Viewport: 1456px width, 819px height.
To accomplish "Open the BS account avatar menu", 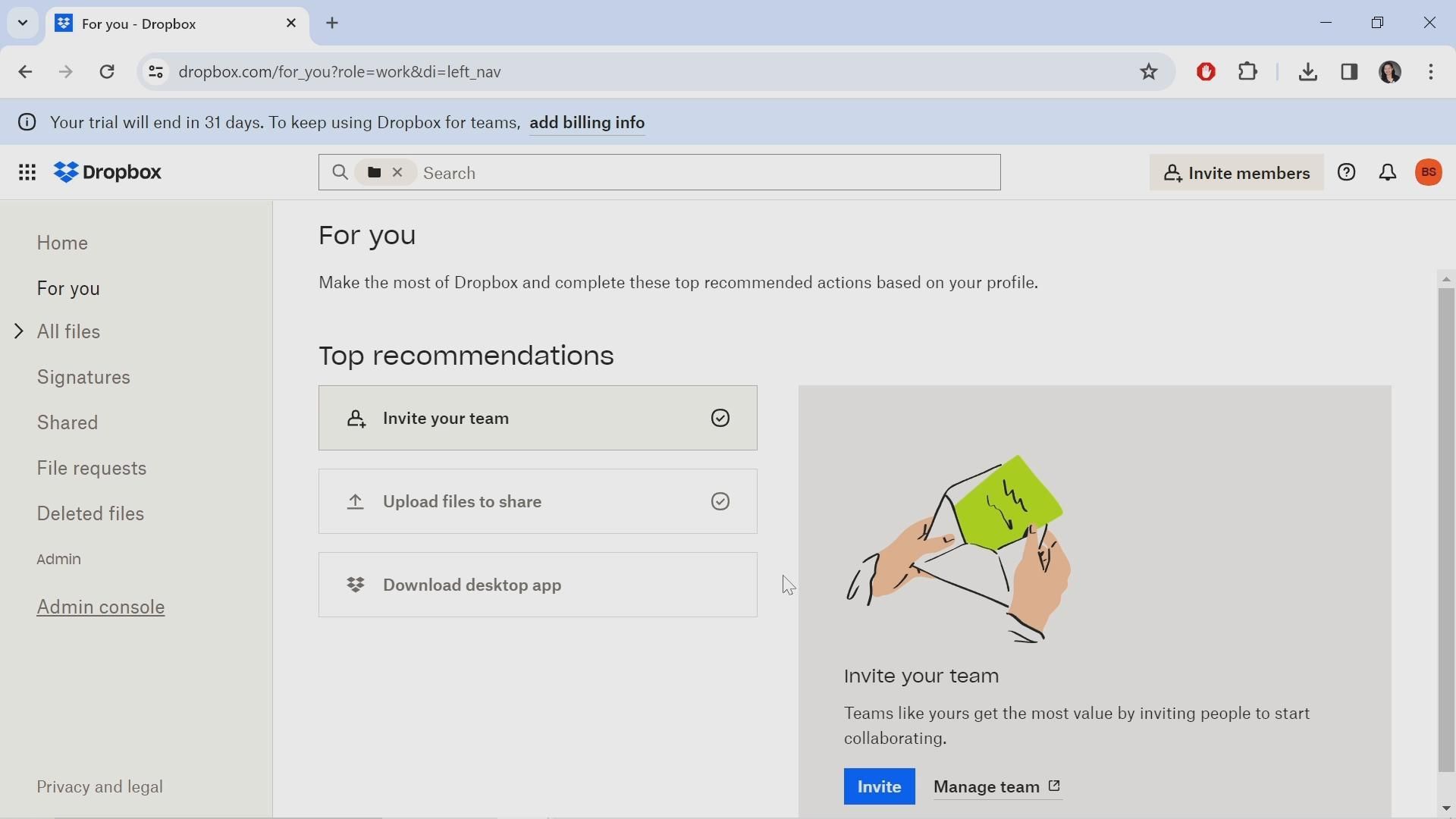I will [x=1429, y=173].
